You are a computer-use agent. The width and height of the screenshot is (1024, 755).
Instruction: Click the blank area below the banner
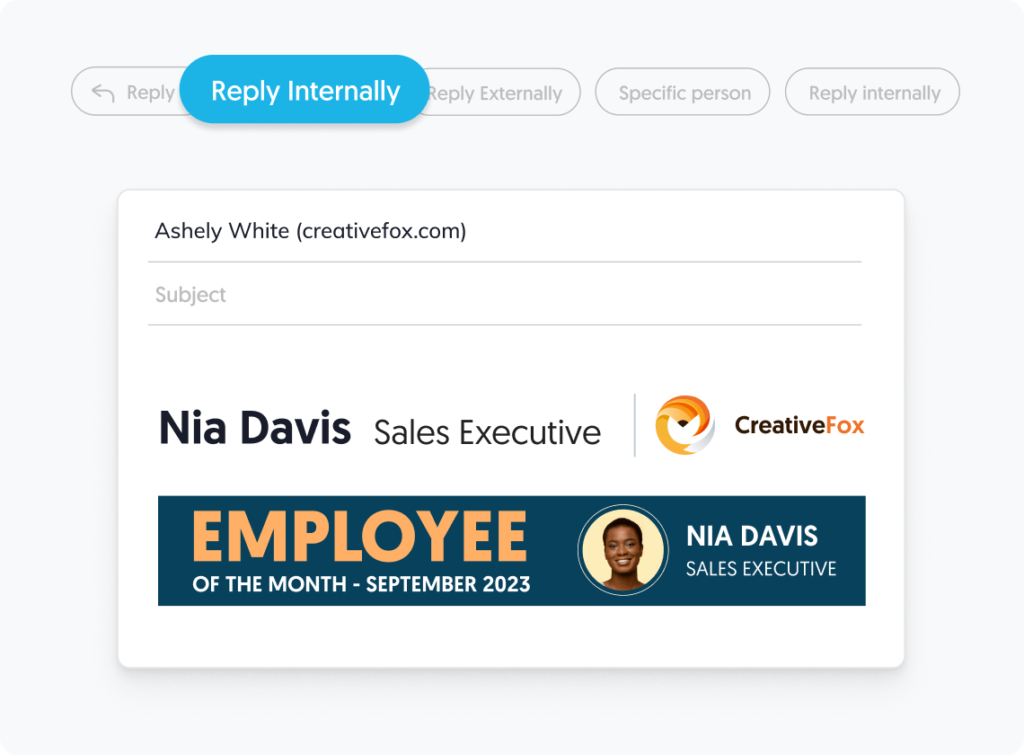point(510,636)
